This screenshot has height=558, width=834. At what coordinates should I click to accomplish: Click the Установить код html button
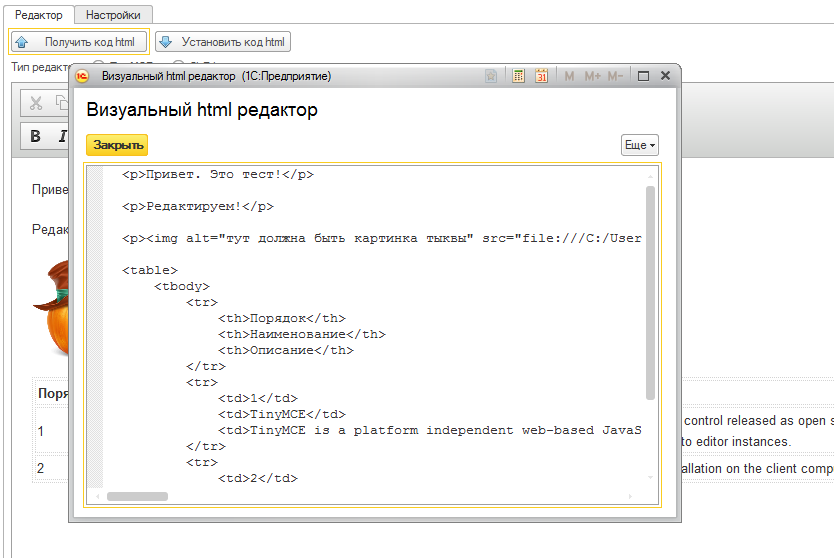click(223, 42)
